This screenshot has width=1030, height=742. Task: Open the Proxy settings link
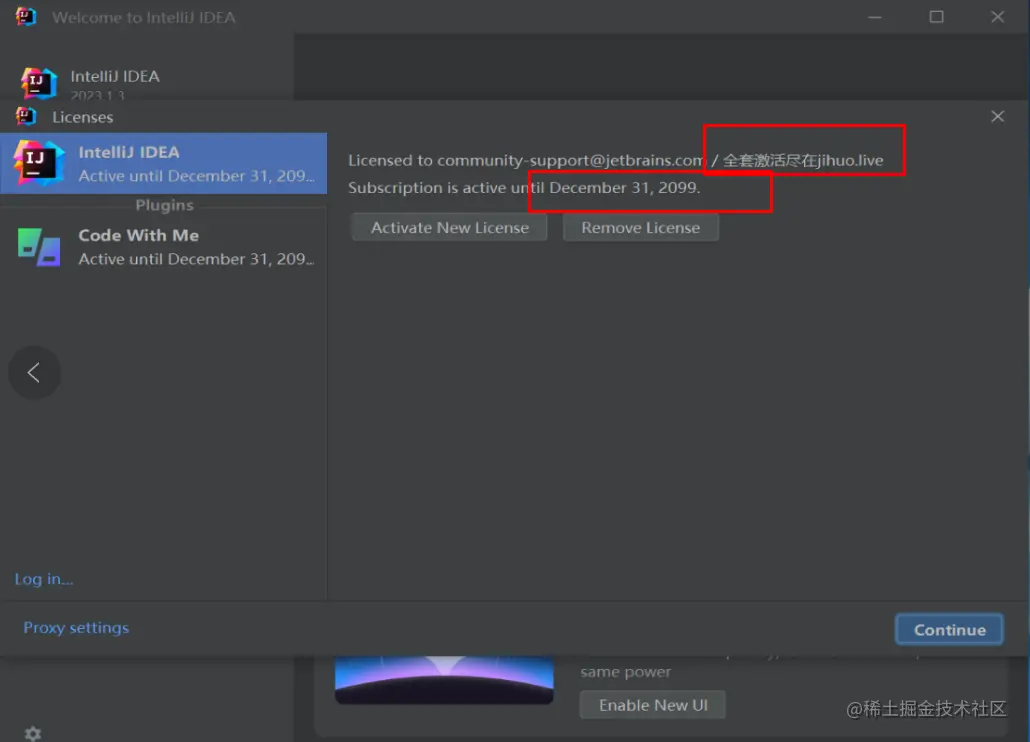[x=76, y=627]
